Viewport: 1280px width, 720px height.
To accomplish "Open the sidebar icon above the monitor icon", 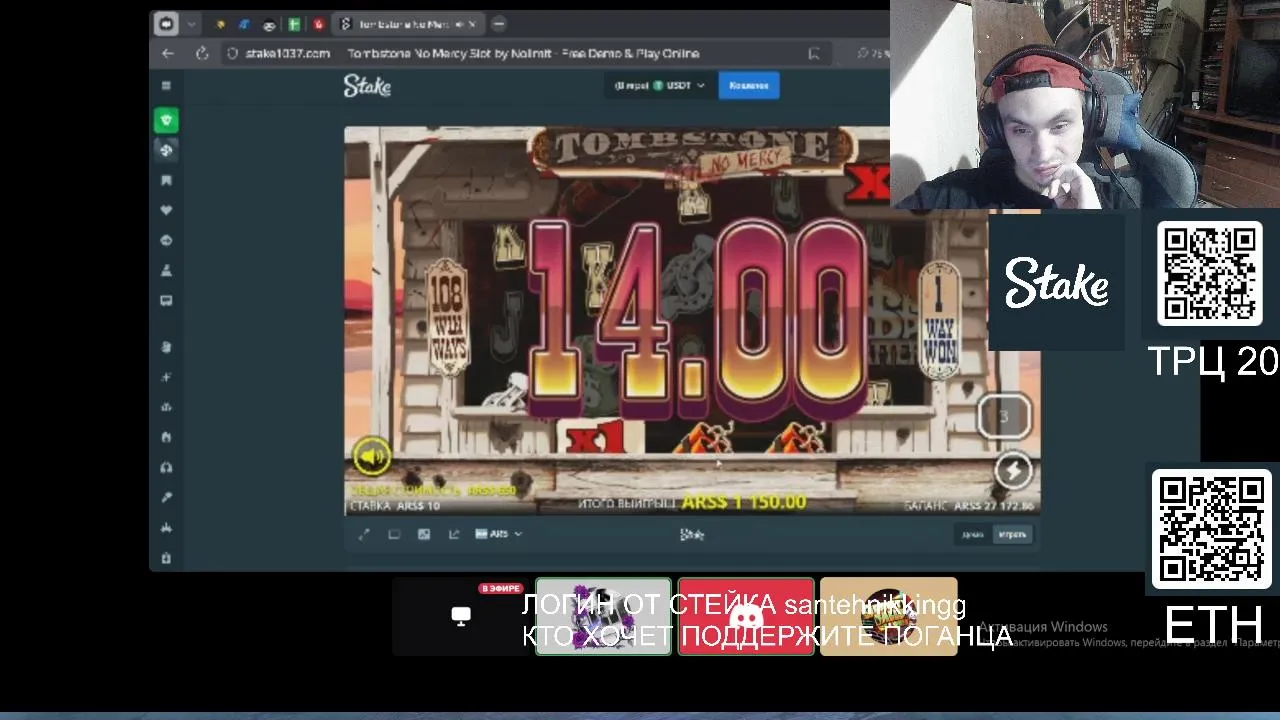I will (x=166, y=270).
